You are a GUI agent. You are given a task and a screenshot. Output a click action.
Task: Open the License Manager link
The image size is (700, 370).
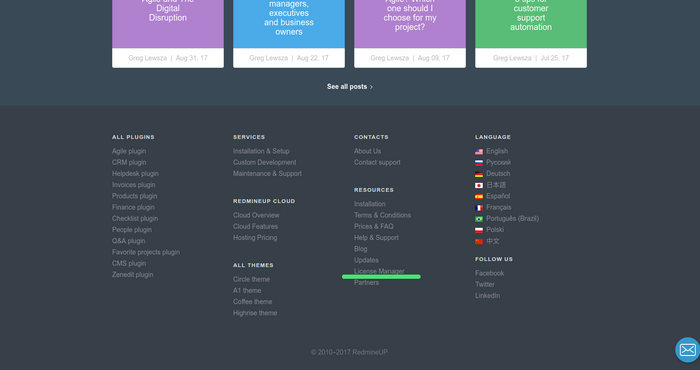(379, 271)
